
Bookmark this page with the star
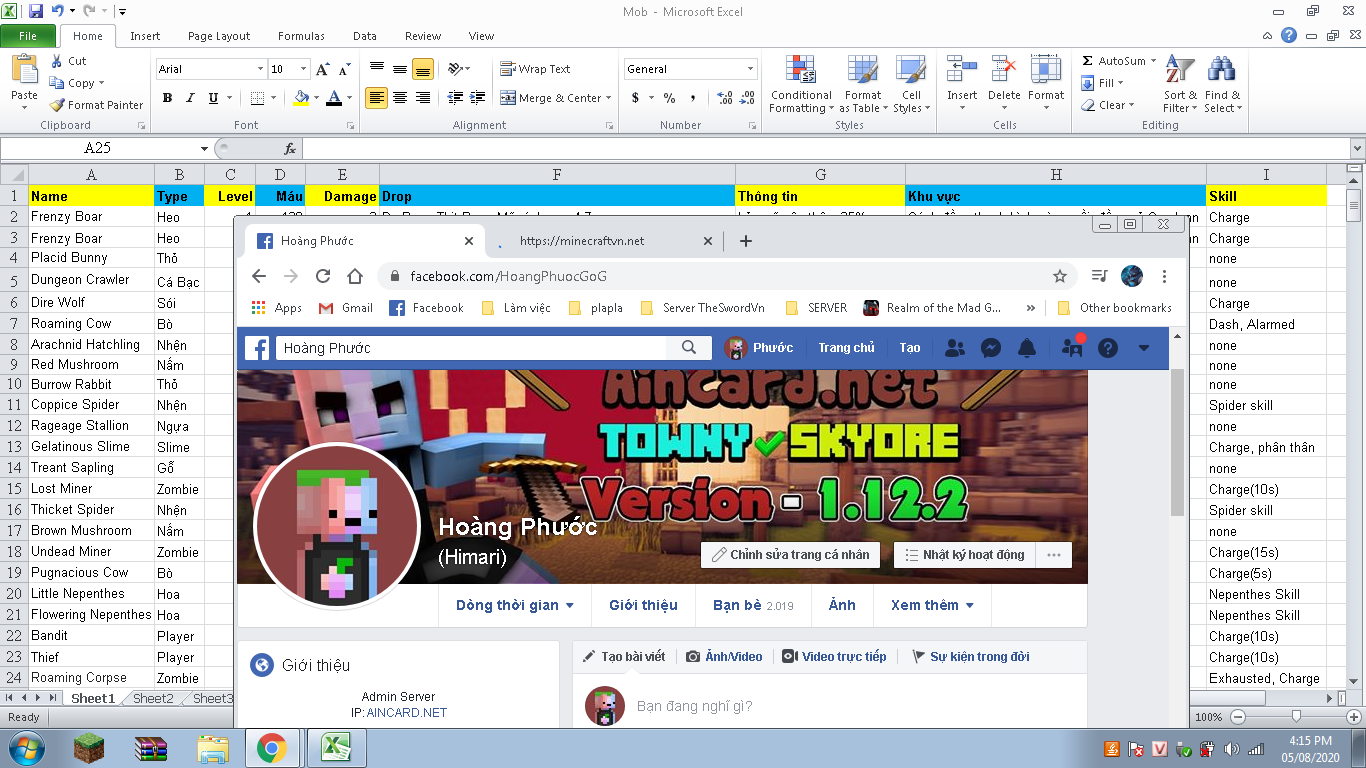pos(1060,276)
